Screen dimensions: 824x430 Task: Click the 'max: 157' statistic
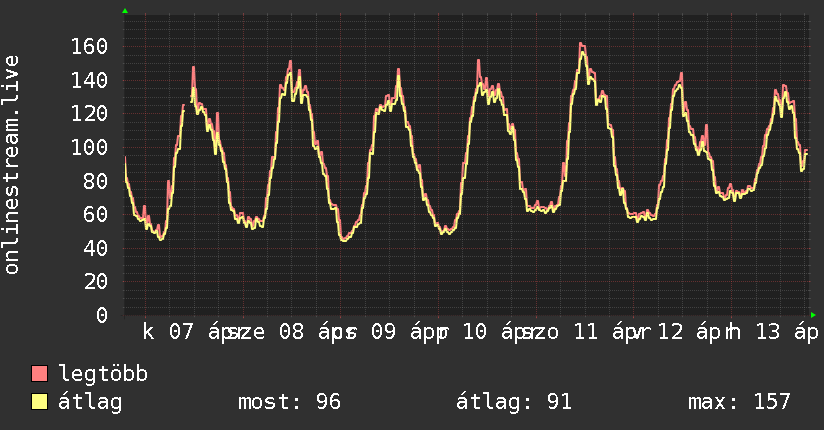point(739,402)
